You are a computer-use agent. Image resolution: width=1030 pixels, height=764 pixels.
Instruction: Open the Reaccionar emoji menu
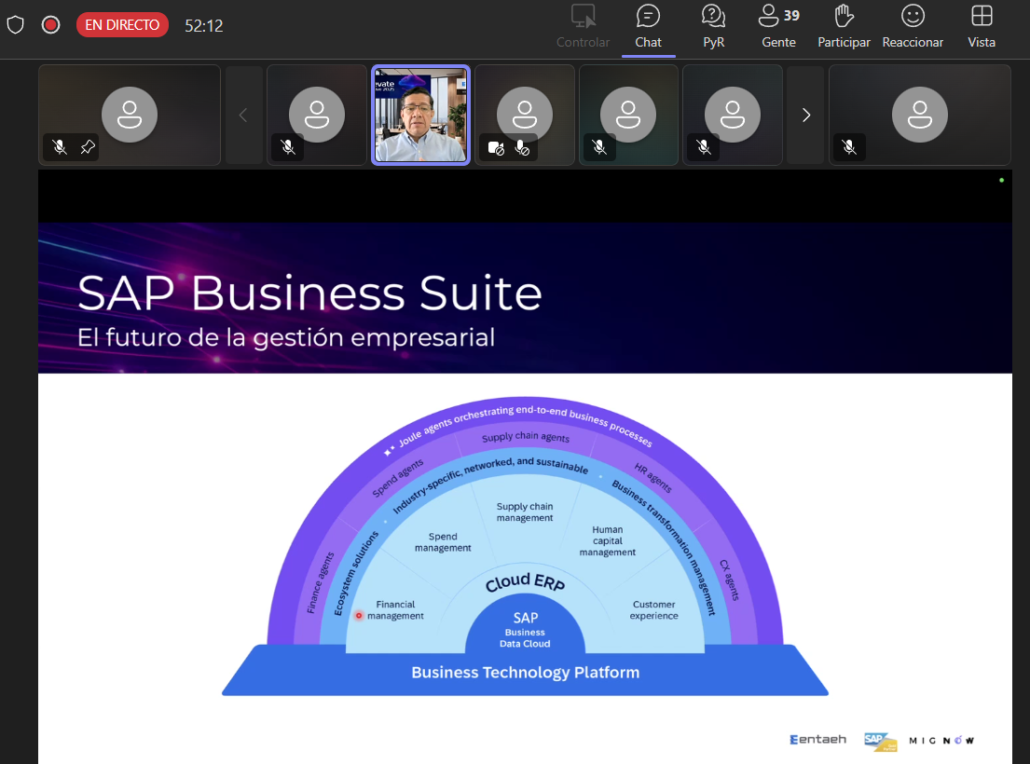pyautogui.click(x=912, y=27)
